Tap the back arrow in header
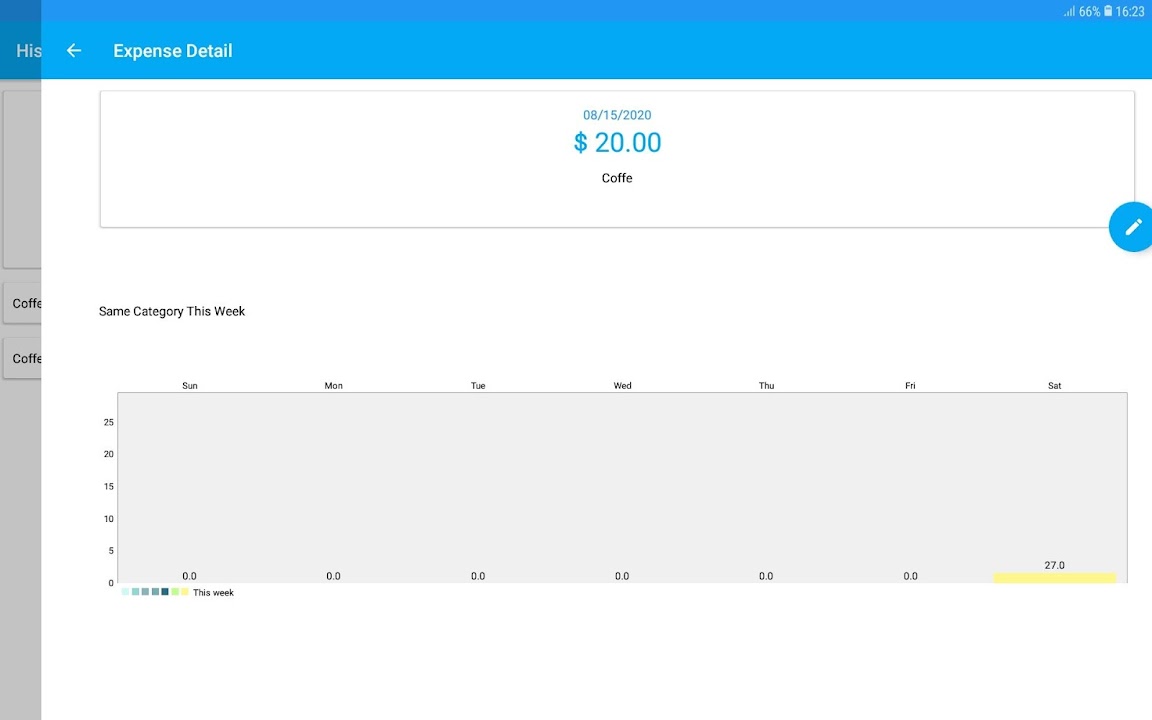Image resolution: width=1152 pixels, height=720 pixels. click(74, 51)
